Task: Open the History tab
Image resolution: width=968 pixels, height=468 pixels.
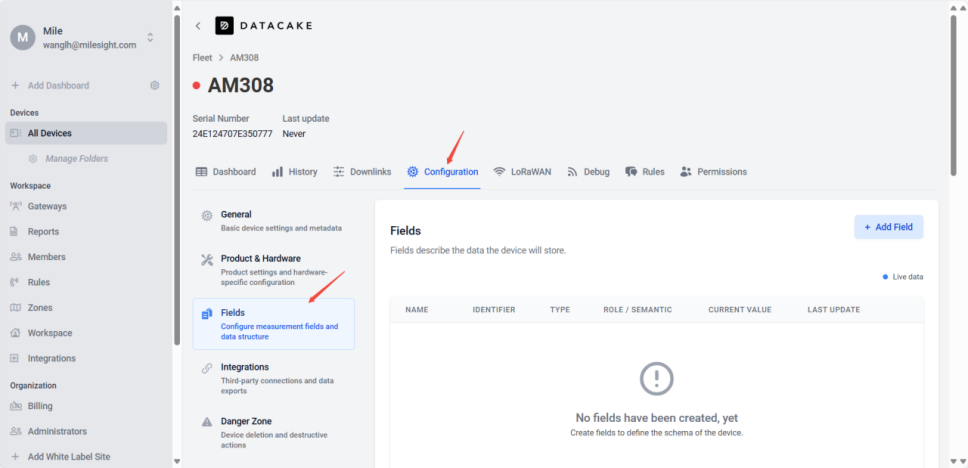Action: click(x=294, y=172)
